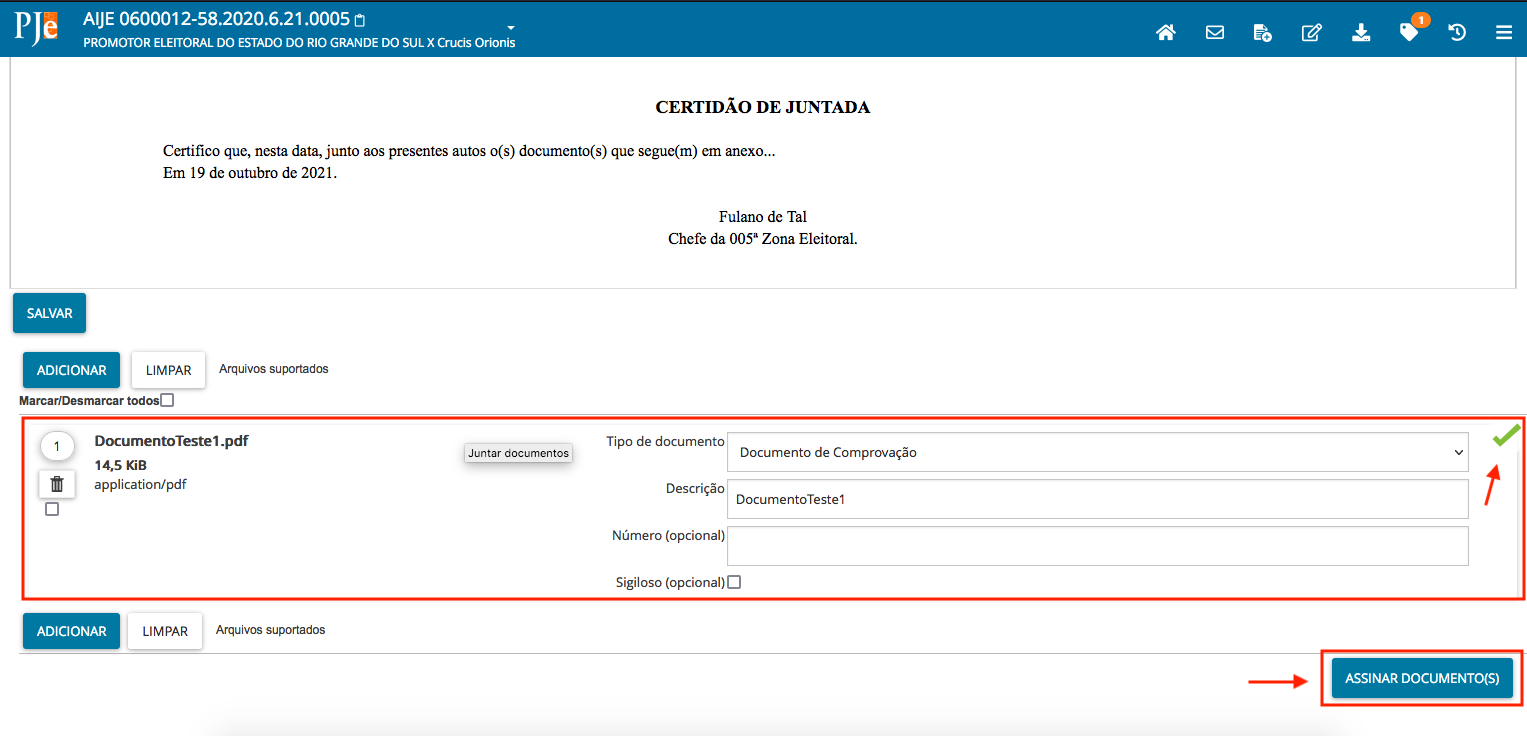The image size is (1527, 736).
Task: Click the download icon in header
Action: point(1361,32)
